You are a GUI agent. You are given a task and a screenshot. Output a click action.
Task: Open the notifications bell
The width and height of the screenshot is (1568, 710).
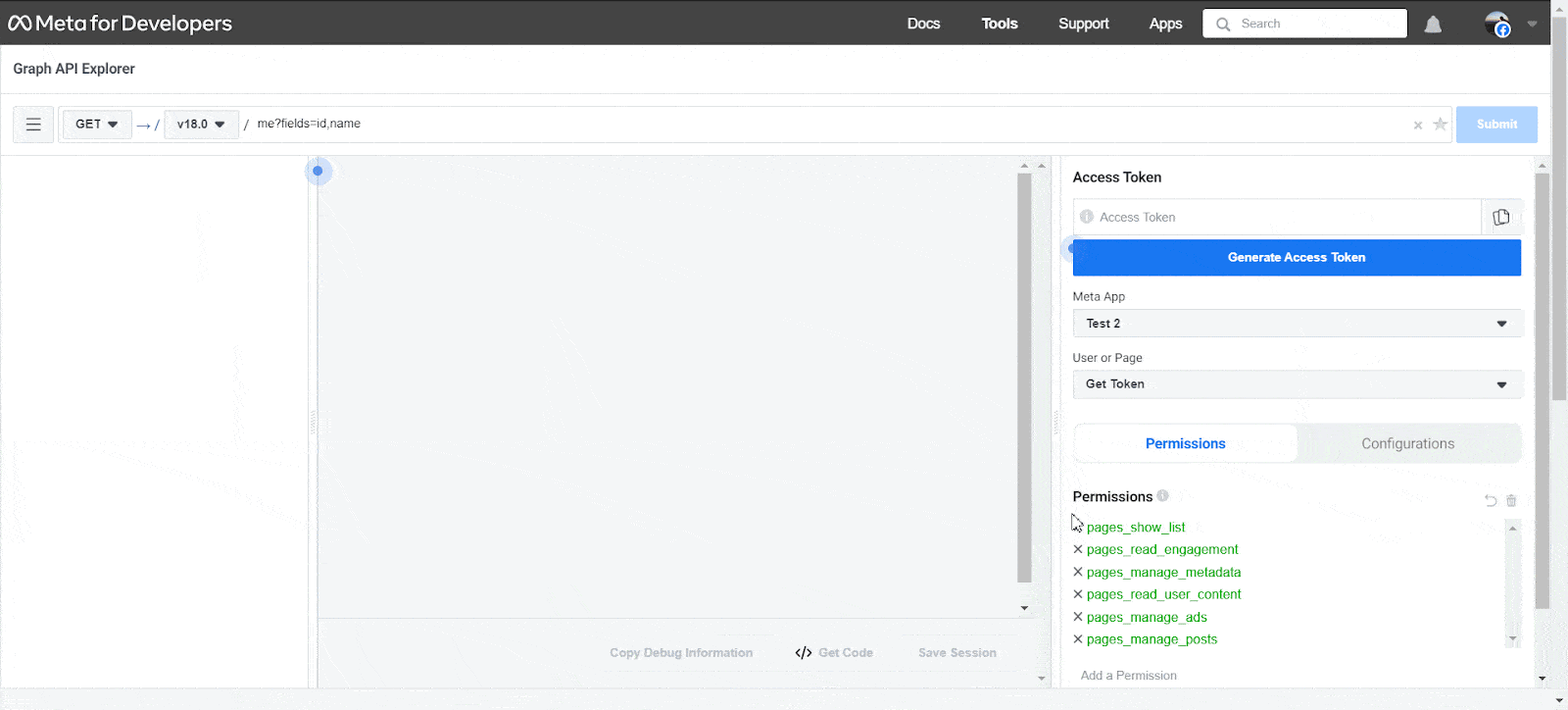pos(1433,25)
